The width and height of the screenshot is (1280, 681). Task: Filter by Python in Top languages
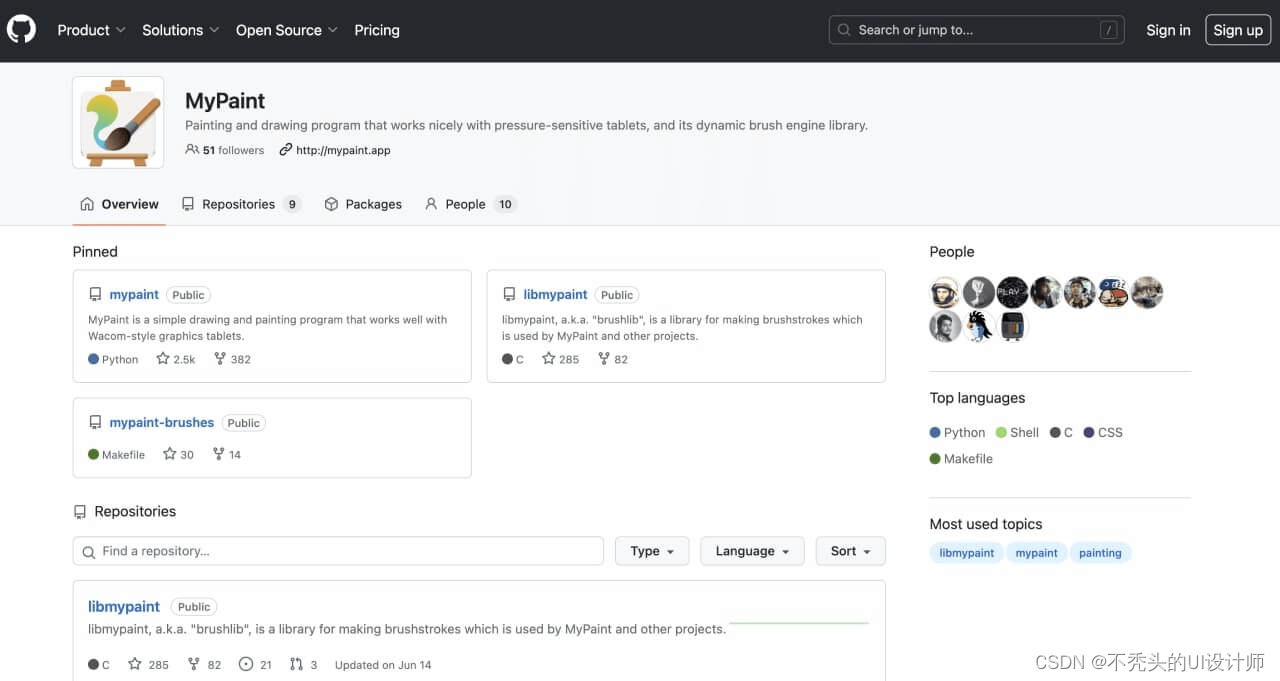957,433
